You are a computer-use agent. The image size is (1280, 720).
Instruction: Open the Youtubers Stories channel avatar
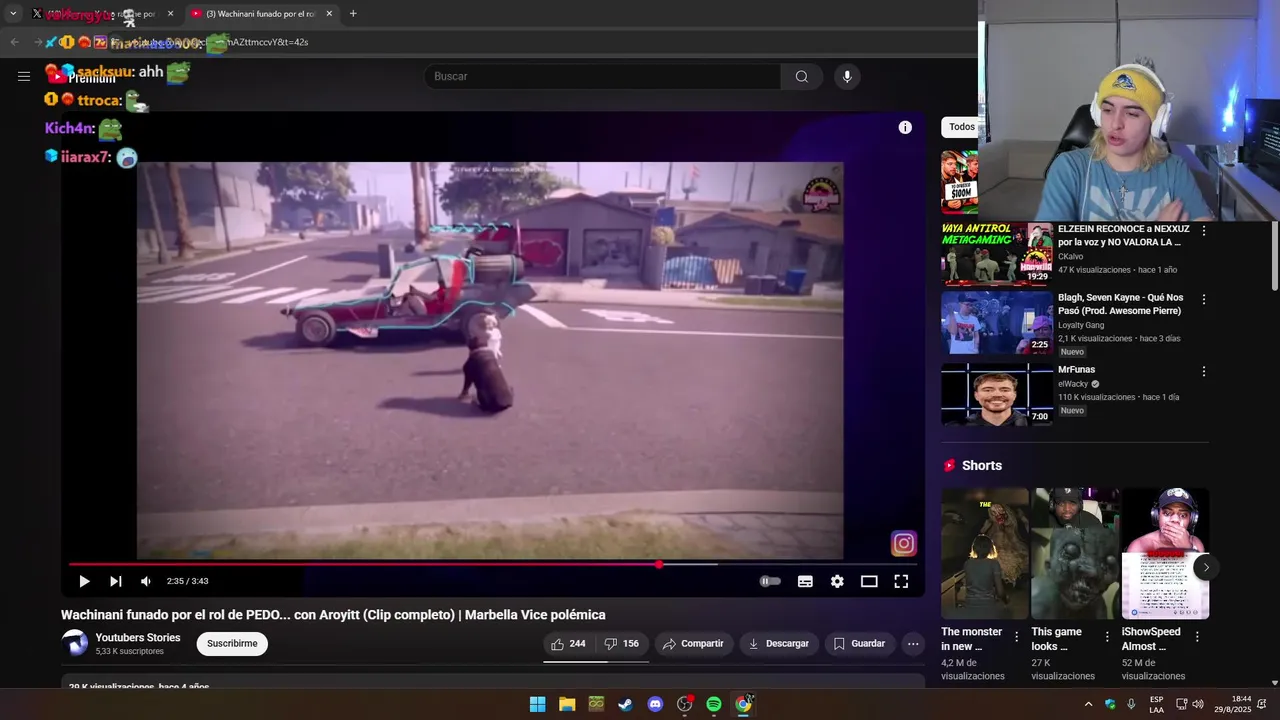75,643
